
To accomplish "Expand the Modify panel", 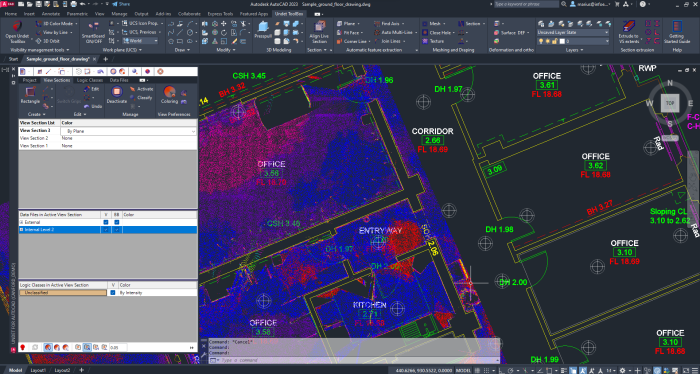I will [225, 50].
